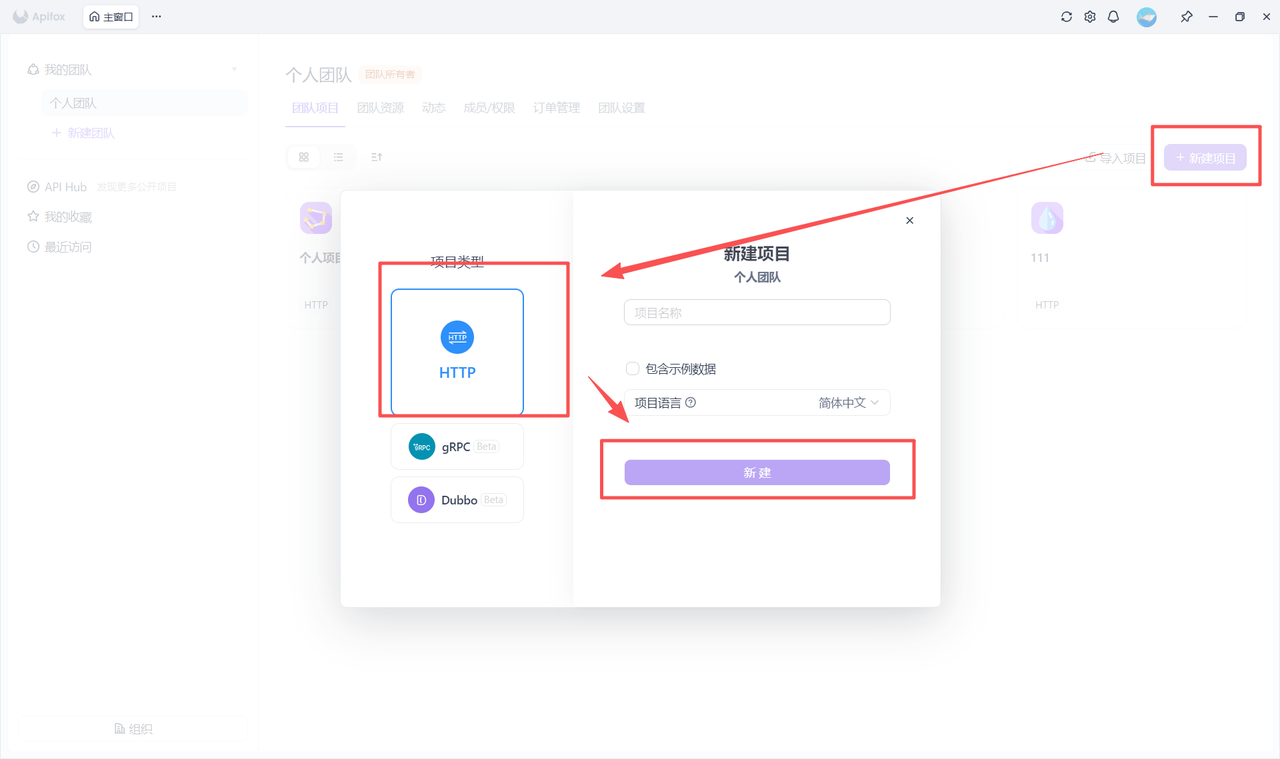Click 新建团队 in the sidebar
The image size is (1280, 759).
(83, 133)
